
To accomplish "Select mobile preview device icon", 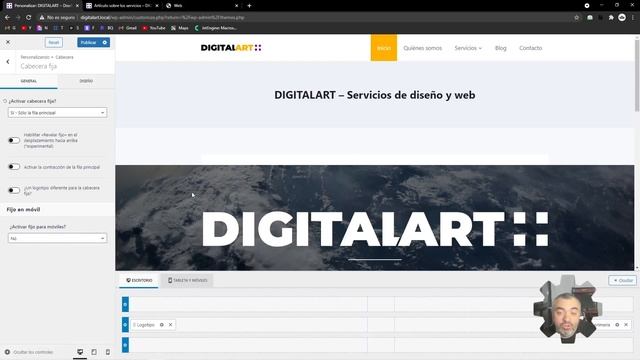I will 108,352.
